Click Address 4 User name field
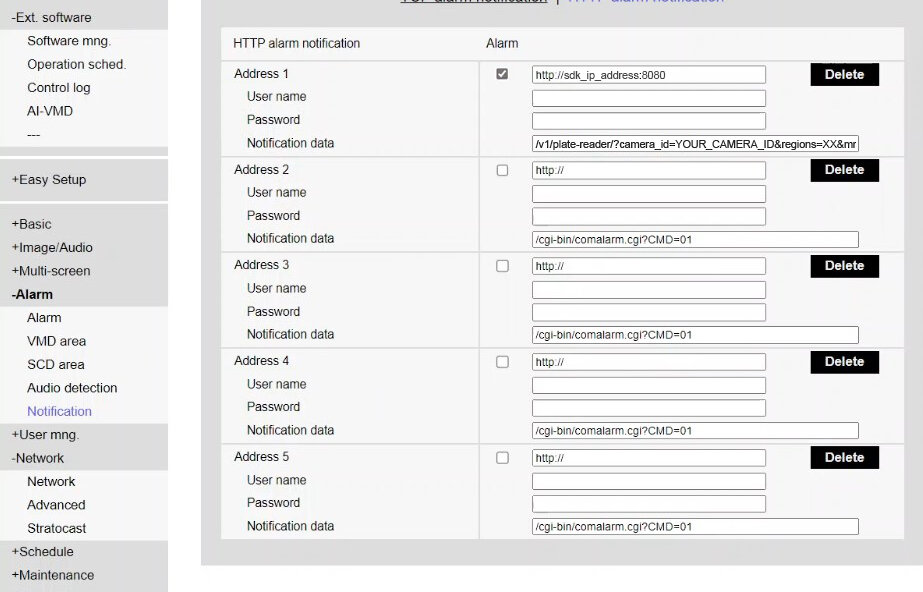Image resolution: width=923 pixels, height=592 pixels. coord(649,385)
